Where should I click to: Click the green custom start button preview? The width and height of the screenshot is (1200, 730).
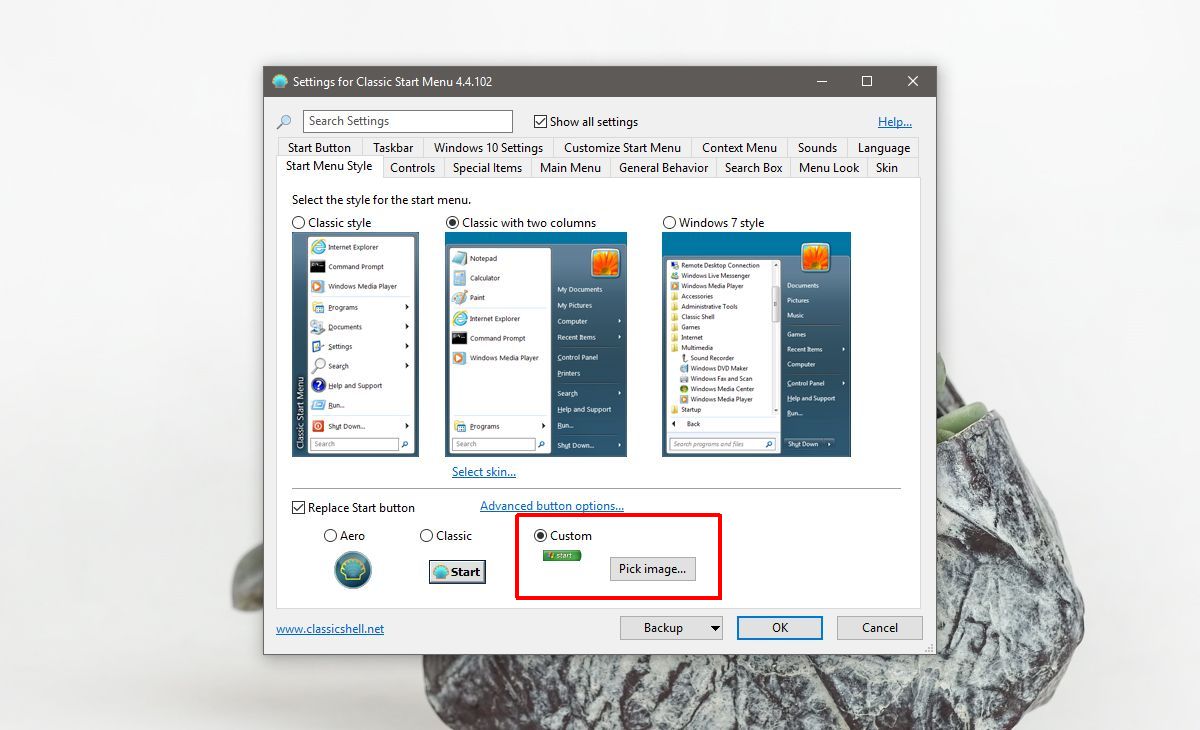pyautogui.click(x=561, y=555)
